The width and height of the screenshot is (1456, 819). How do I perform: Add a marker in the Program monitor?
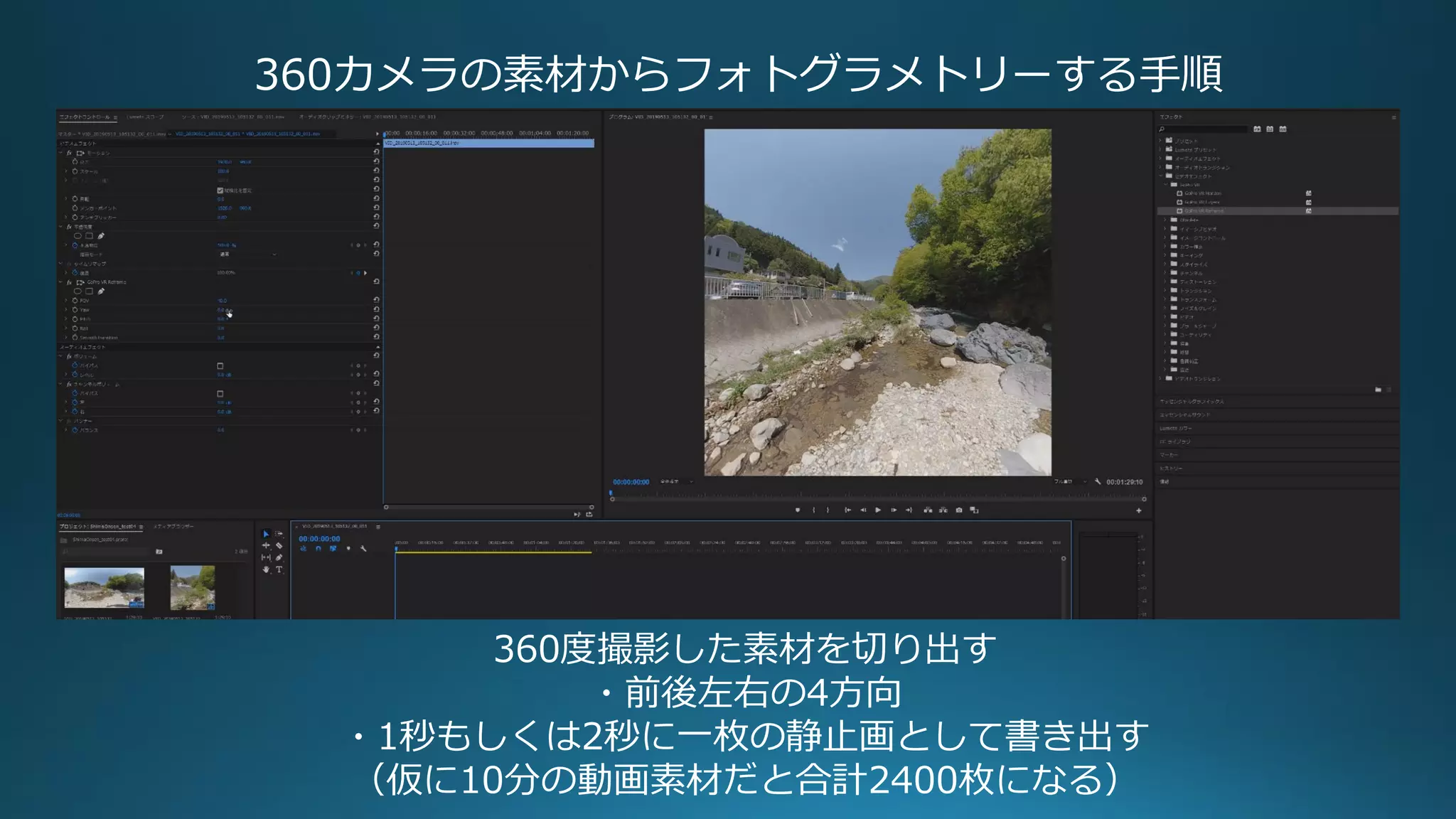coord(798,510)
